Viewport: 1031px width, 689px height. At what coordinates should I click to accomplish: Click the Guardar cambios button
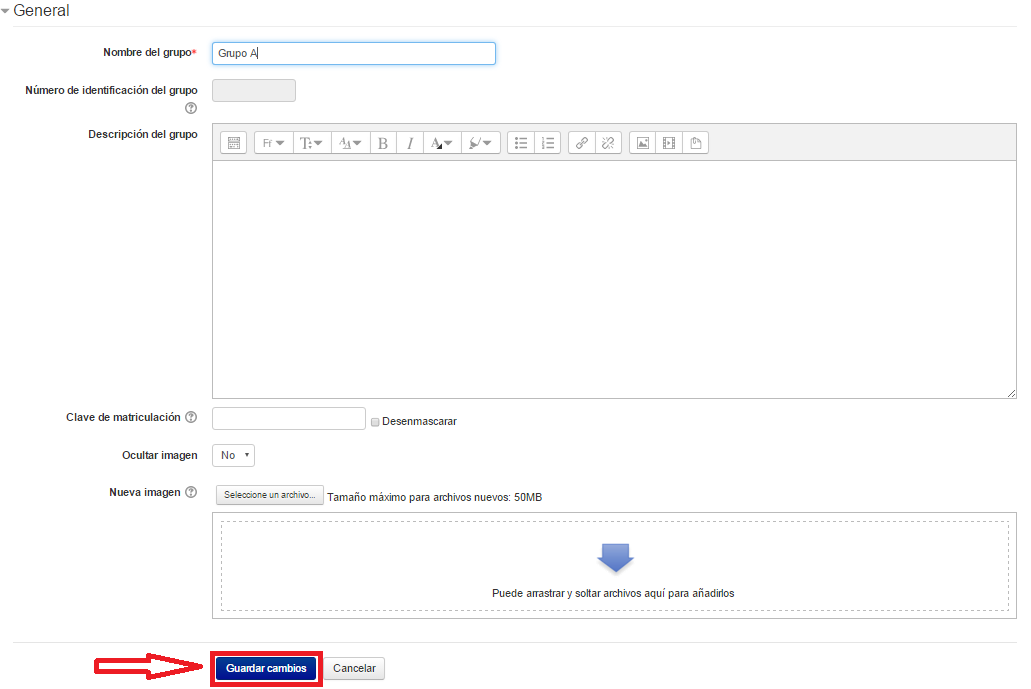[x=266, y=668]
